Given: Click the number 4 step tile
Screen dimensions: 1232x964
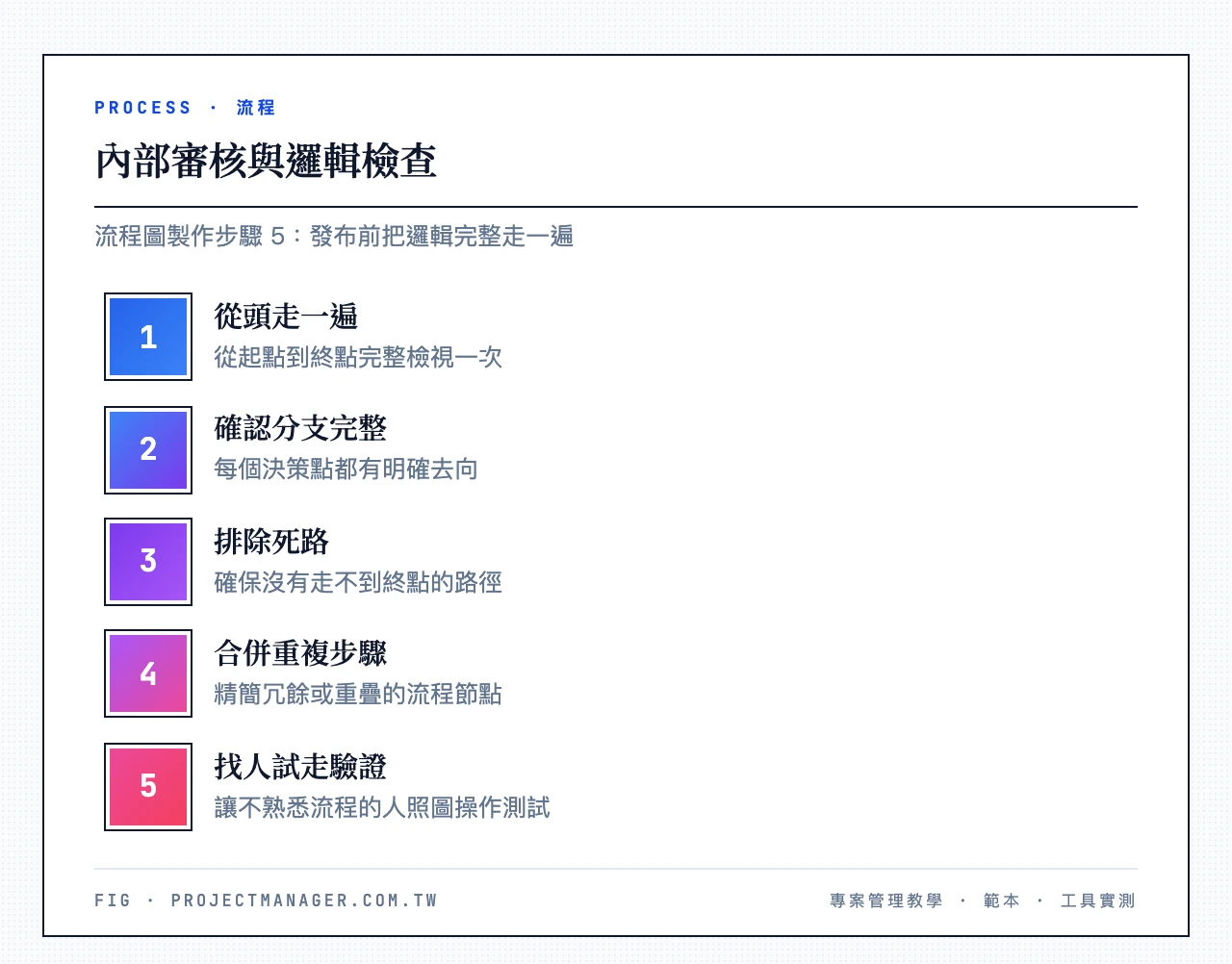Looking at the screenshot, I should (148, 673).
